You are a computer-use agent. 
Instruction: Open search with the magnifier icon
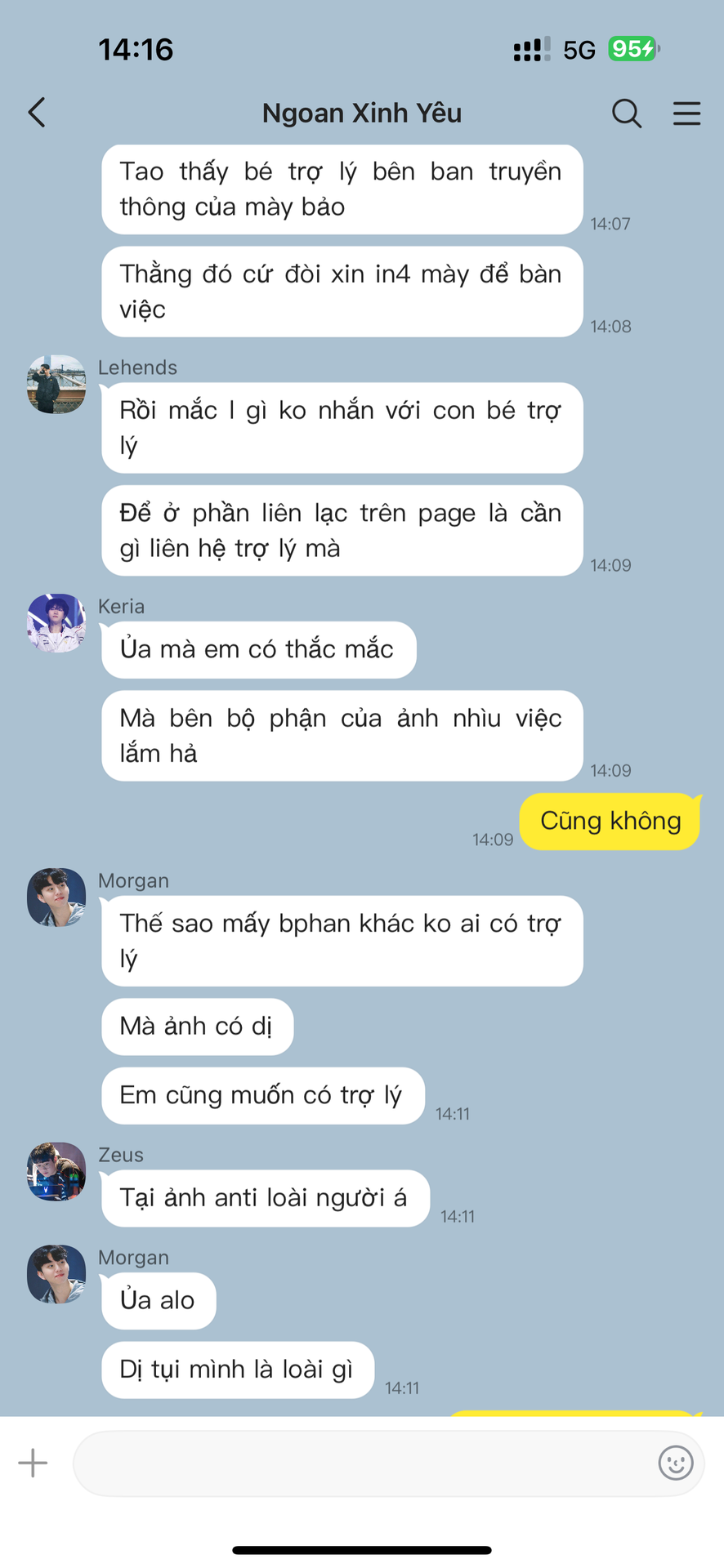(x=627, y=114)
